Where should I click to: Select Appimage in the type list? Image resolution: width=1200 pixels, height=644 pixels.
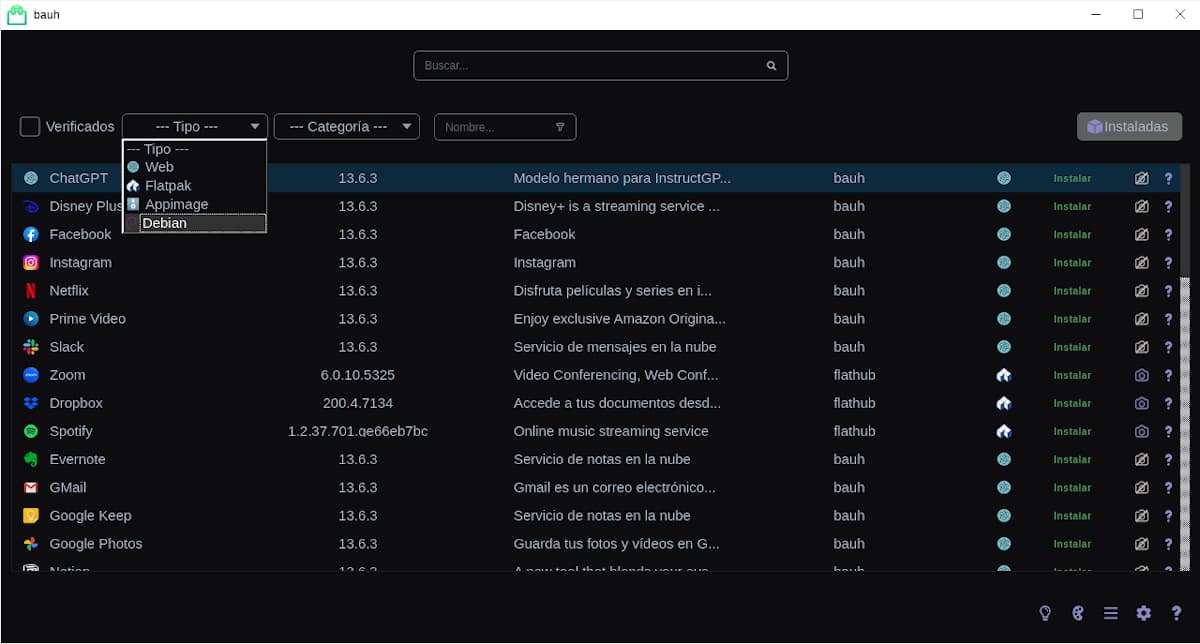tap(195, 204)
